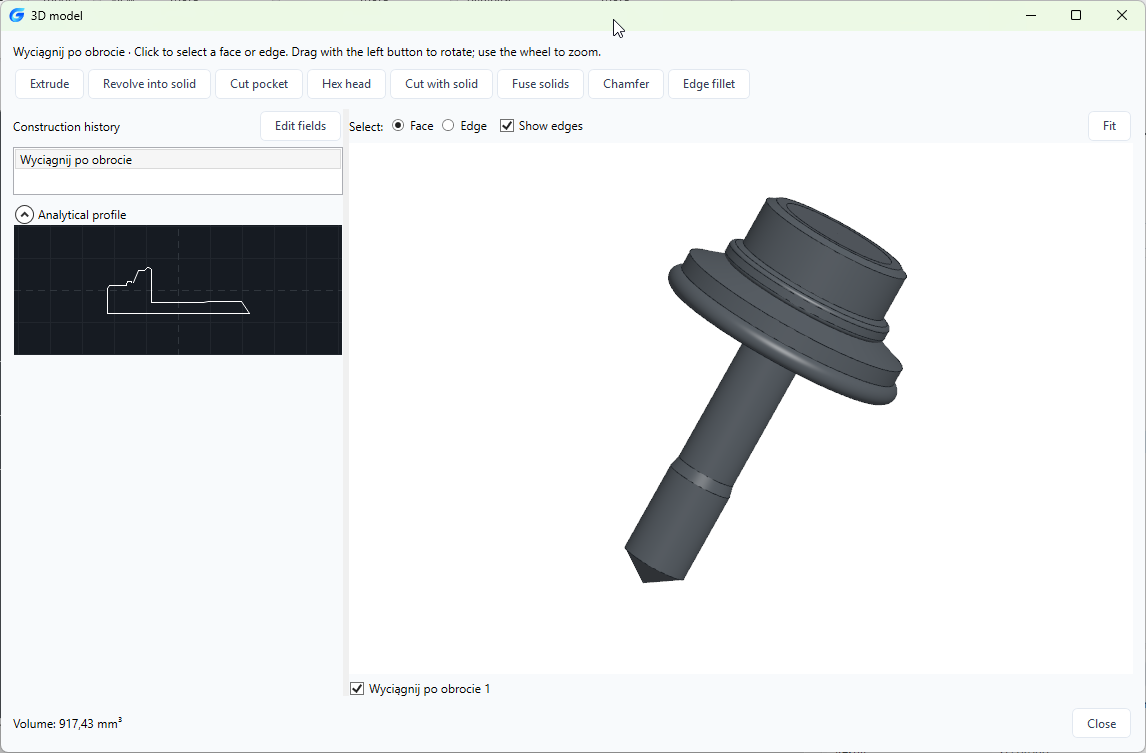The width and height of the screenshot is (1146, 753).
Task: Close the window with the X icon
Action: 1122,15
